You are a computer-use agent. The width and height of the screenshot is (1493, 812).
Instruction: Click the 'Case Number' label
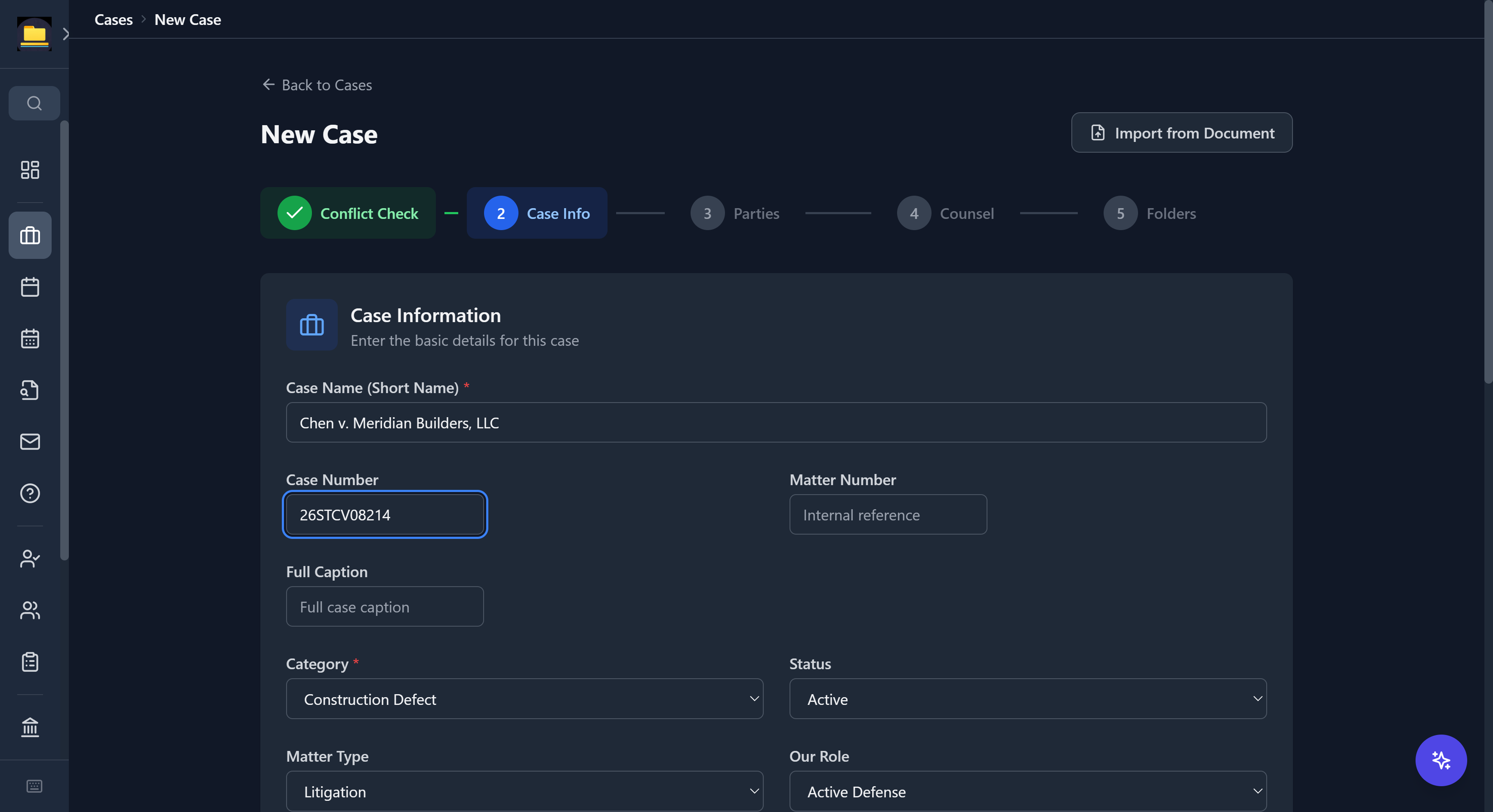332,480
